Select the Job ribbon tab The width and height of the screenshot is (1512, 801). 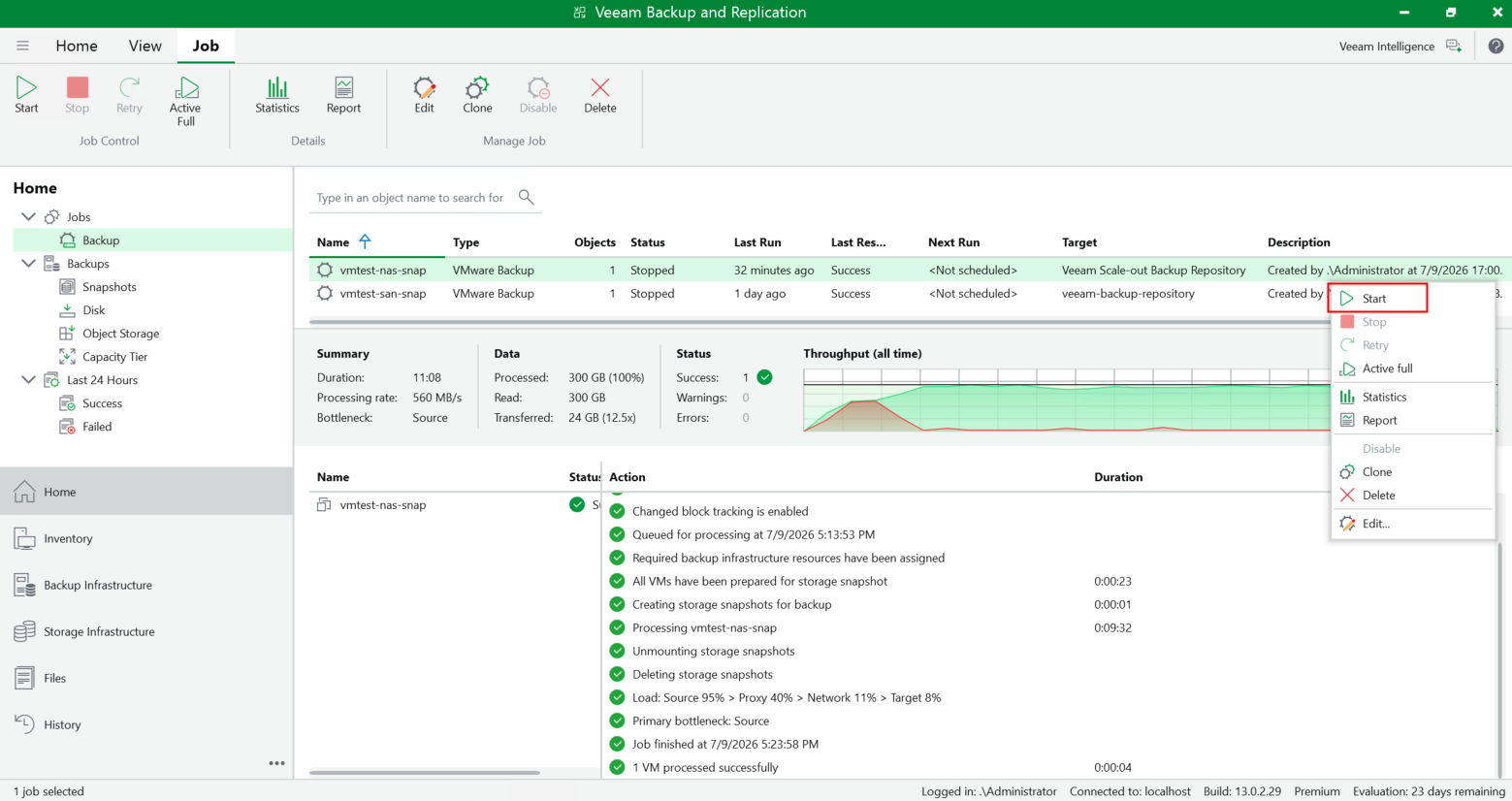coord(206,46)
